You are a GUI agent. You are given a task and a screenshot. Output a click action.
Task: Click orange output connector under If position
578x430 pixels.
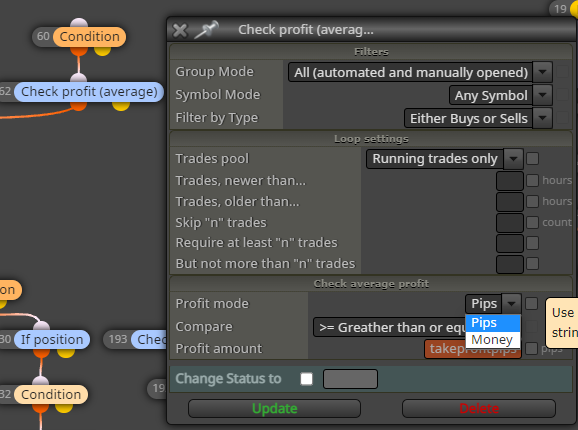(x=42, y=353)
